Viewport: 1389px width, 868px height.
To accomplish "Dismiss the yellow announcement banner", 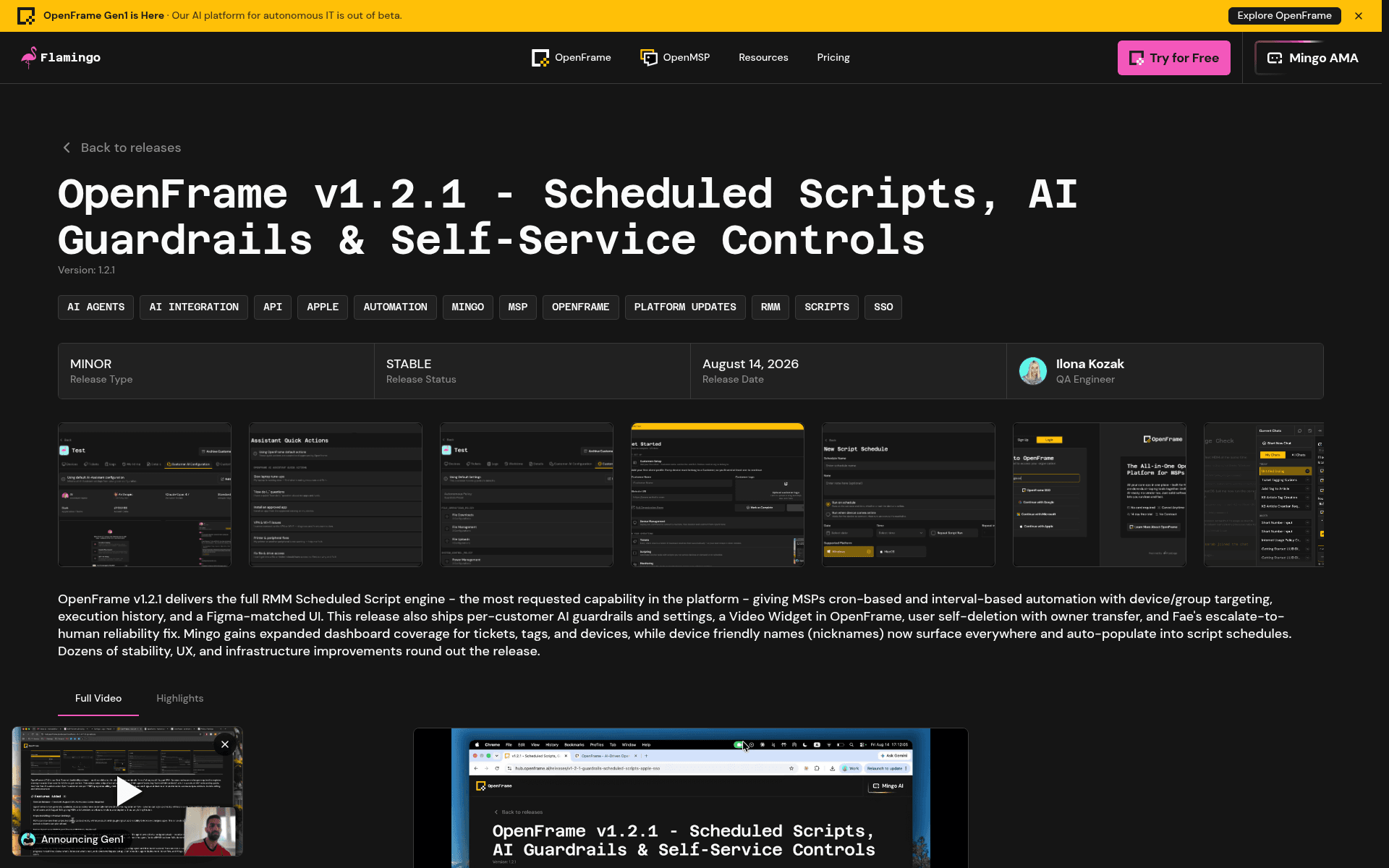I will [x=1359, y=16].
